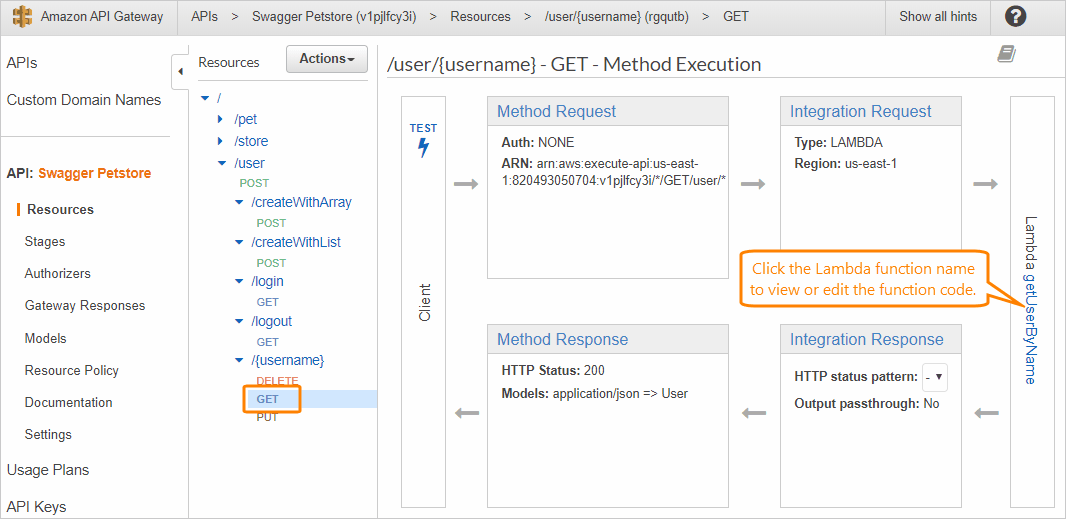
Task: Collapse the /{username} resource node
Action: (238, 360)
